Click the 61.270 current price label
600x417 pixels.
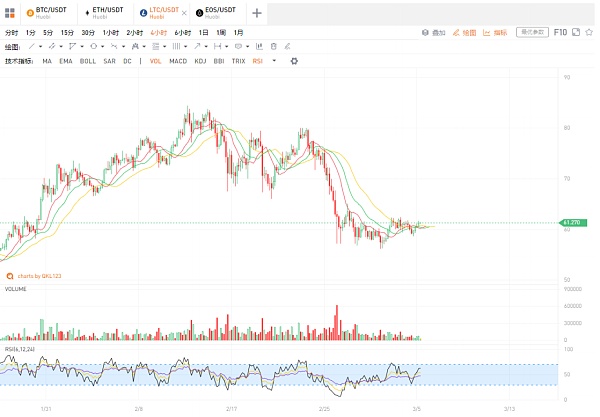[572, 222]
